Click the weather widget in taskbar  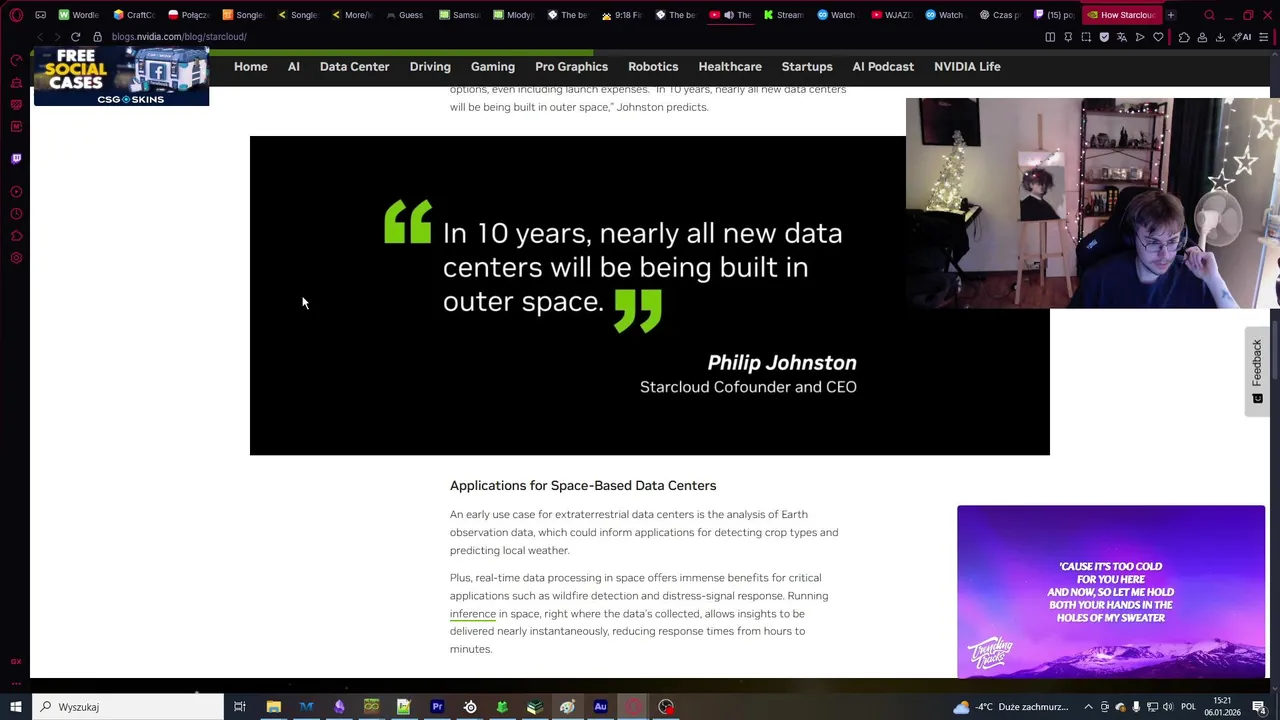point(1010,707)
